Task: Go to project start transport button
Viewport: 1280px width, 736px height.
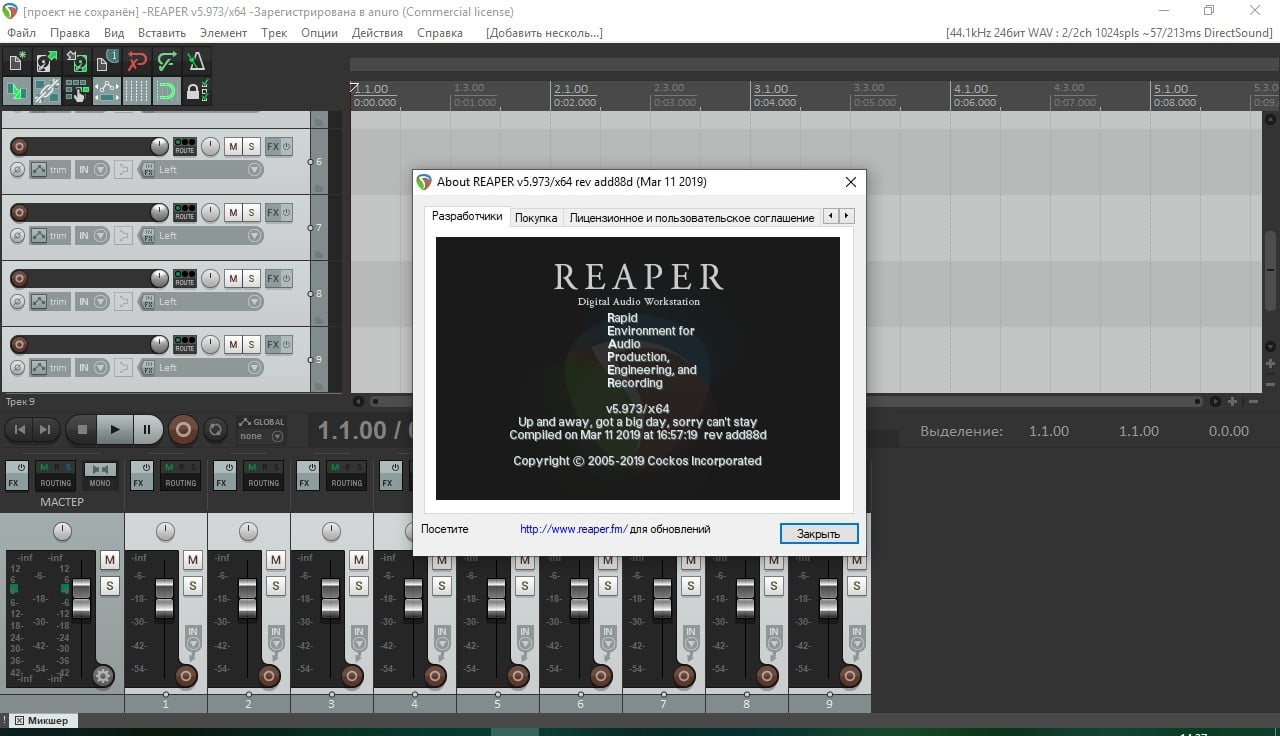Action: [x=19, y=430]
